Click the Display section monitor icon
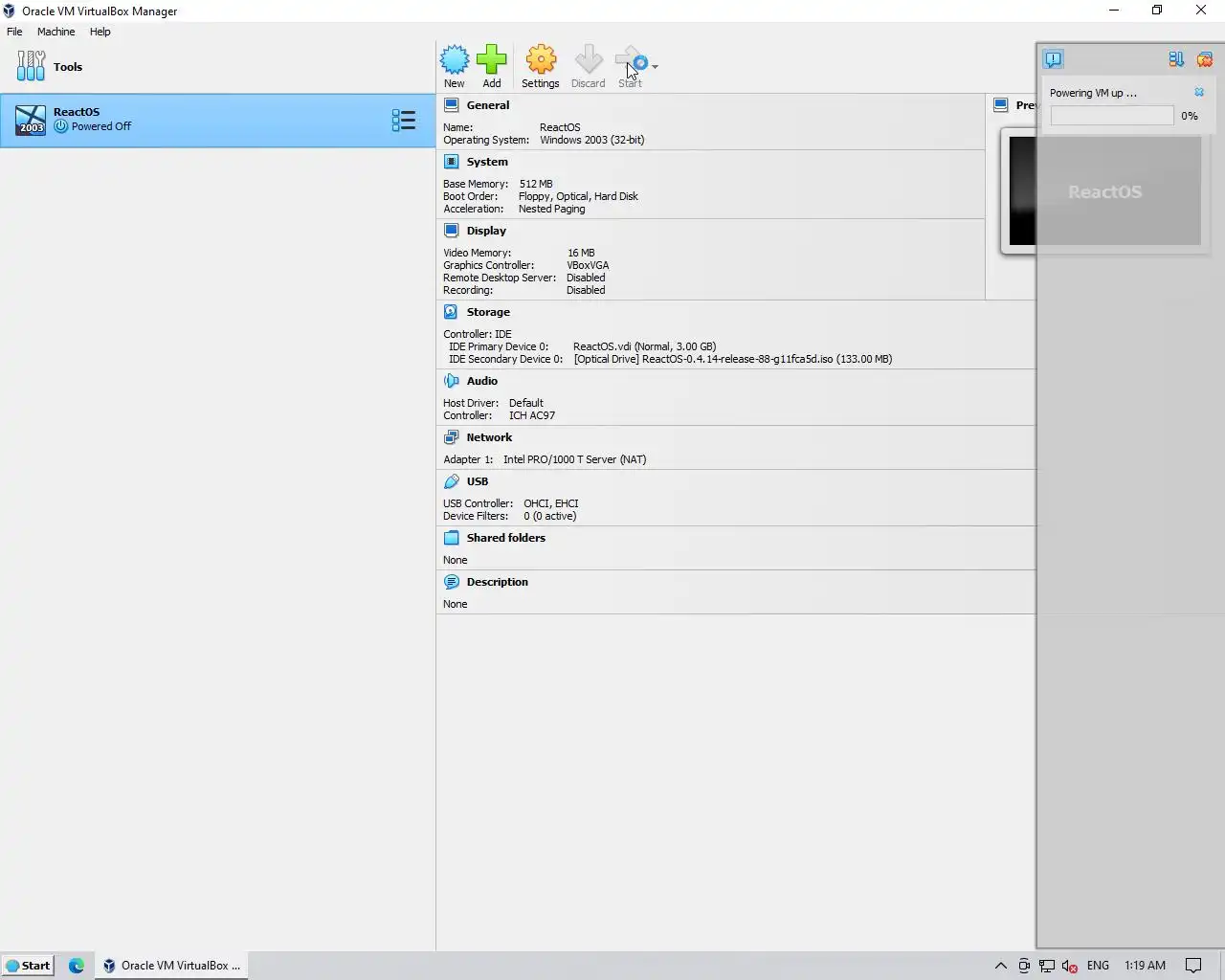Viewport: 1225px width, 980px height. tap(452, 231)
